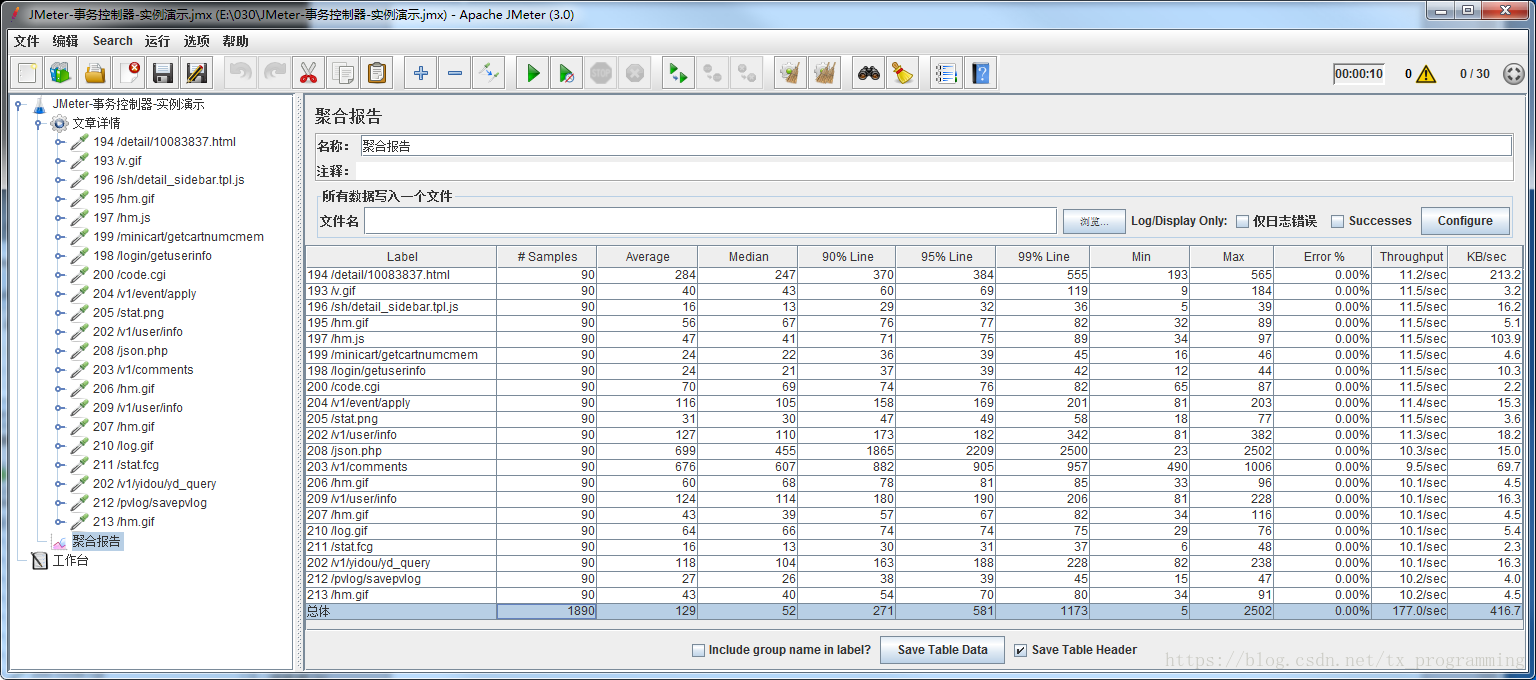This screenshot has width=1536, height=680.
Task: Open Help with question mark icon
Action: [980, 73]
